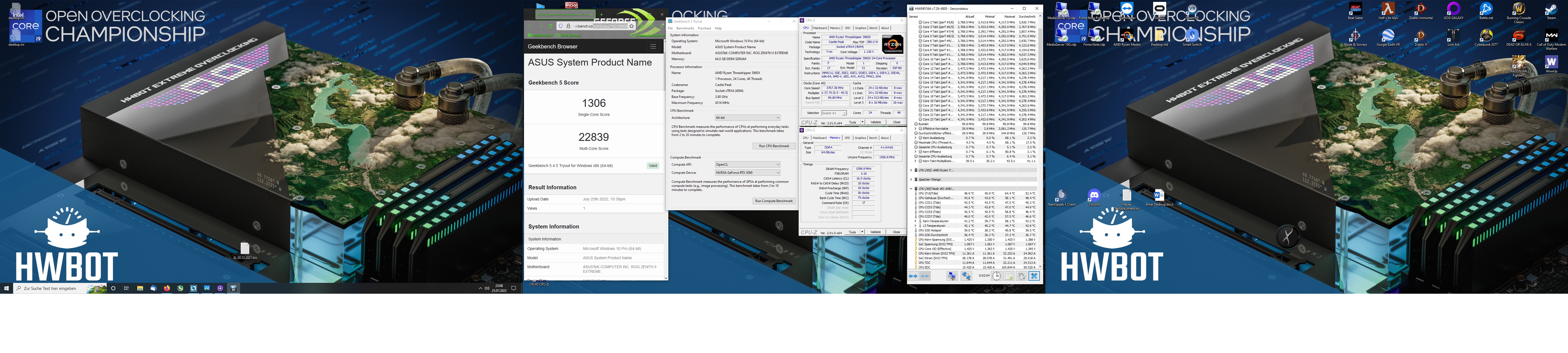The height and width of the screenshot is (353, 1568).
Task: Click Windows taskbar search box
Action: (60, 289)
